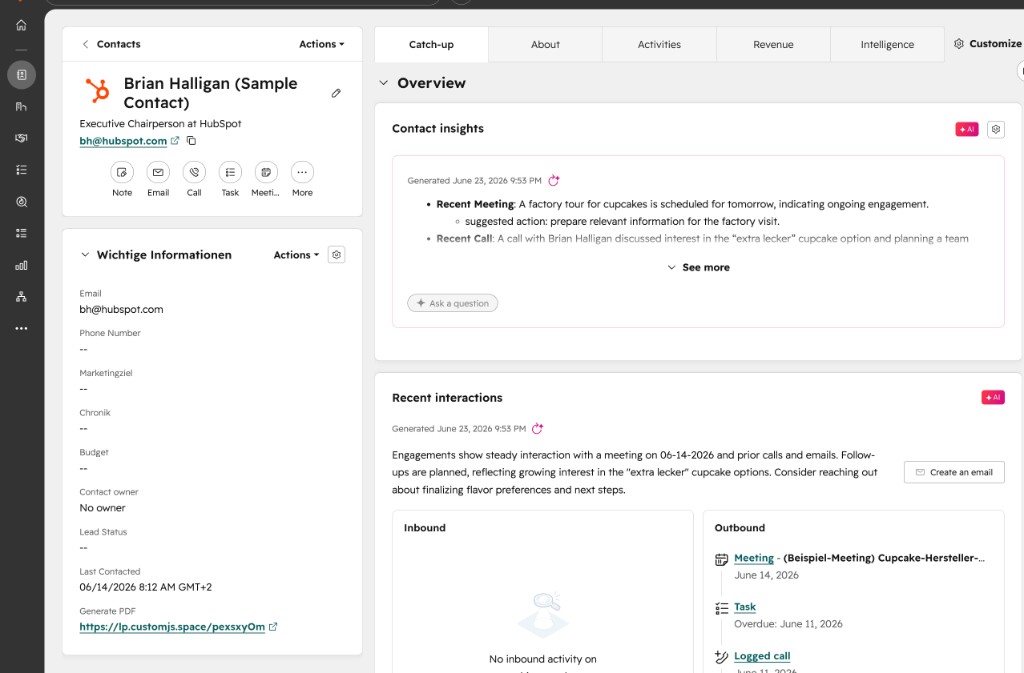Viewport: 1024px width, 673px height.
Task: Compose an Email to the contact
Action: 158,172
